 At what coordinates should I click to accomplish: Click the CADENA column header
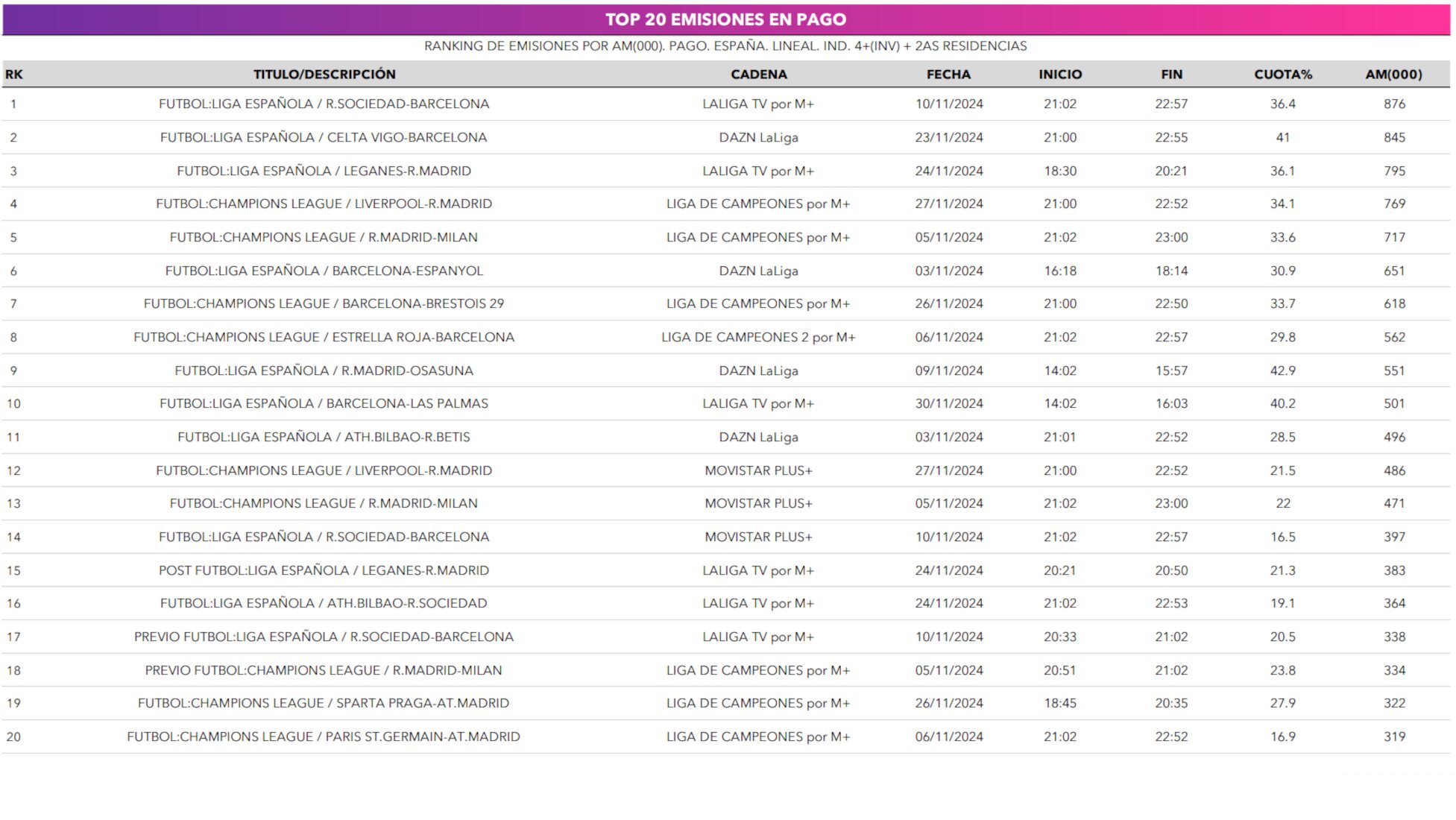(758, 75)
